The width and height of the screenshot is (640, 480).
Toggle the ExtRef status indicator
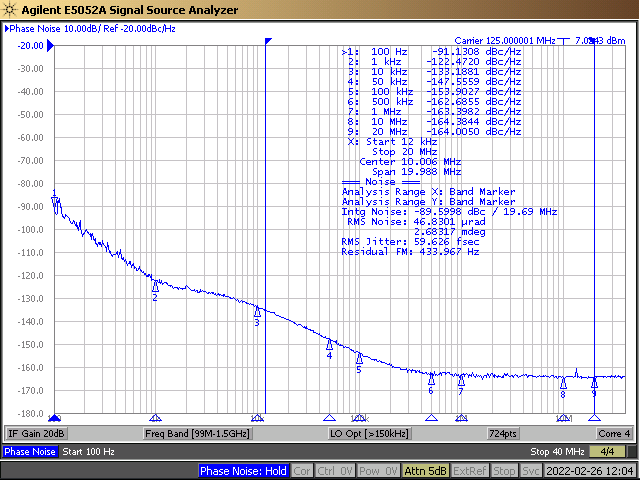pyautogui.click(x=469, y=471)
